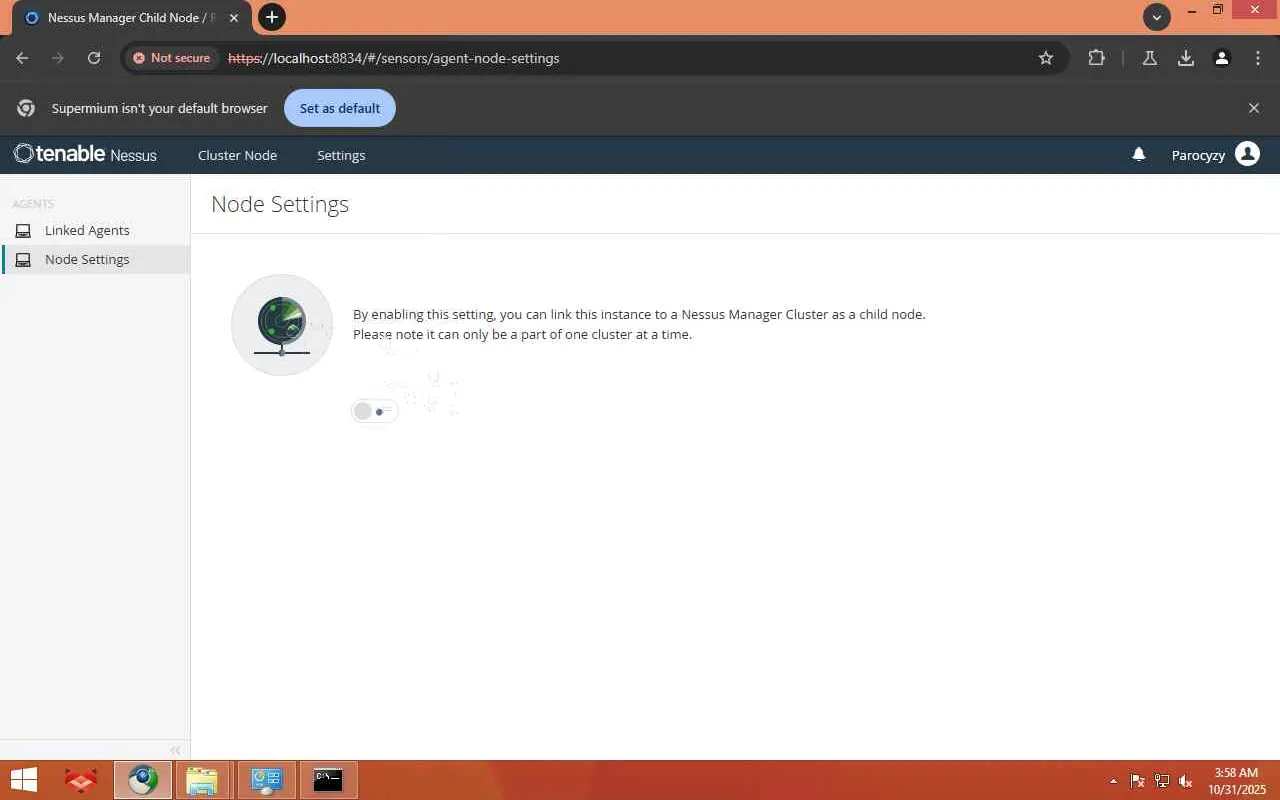Click the 'By enabling this setting' description line
This screenshot has height=800, width=1280.
click(639, 314)
